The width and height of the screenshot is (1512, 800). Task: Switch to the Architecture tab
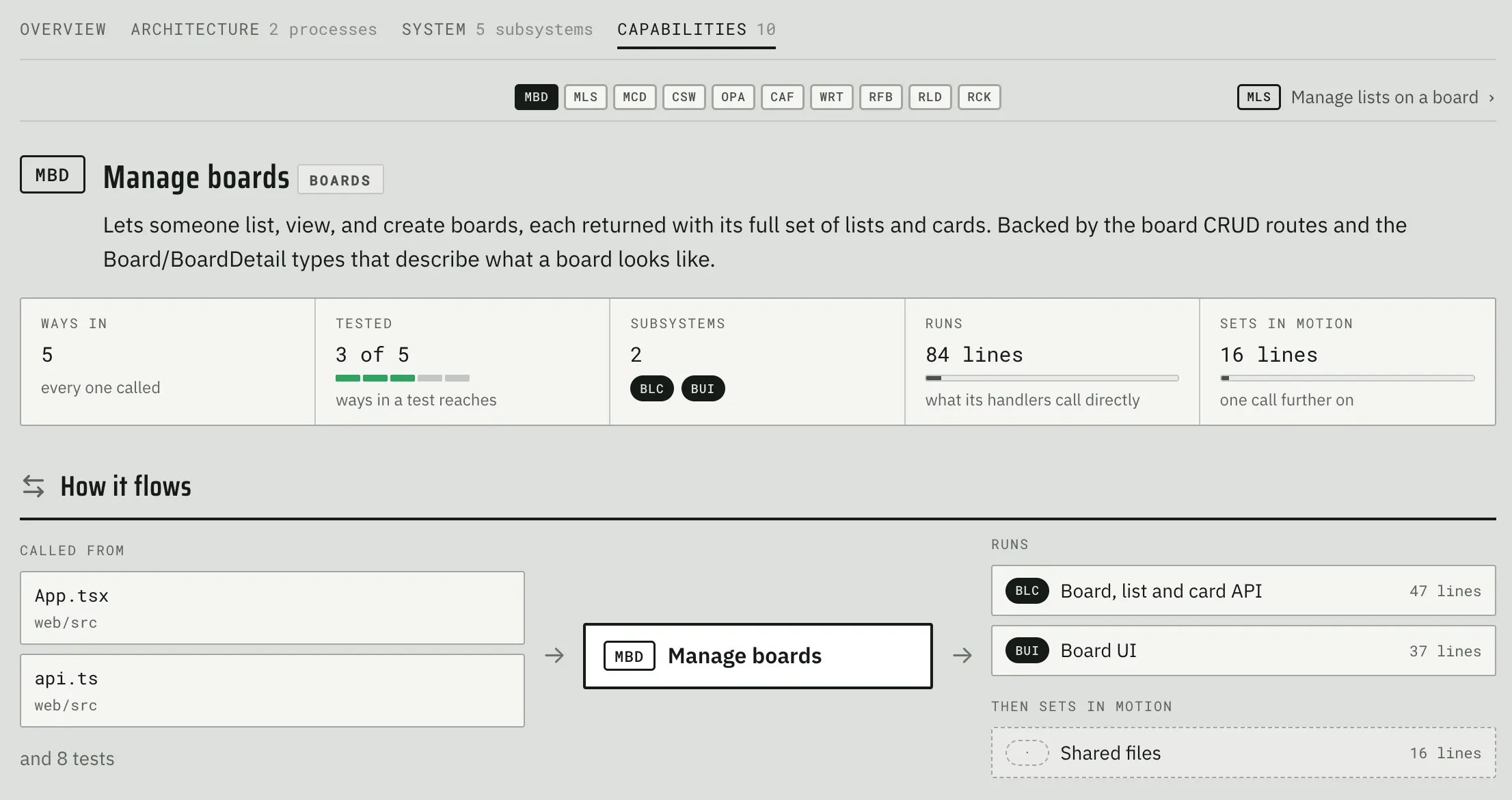tap(254, 29)
